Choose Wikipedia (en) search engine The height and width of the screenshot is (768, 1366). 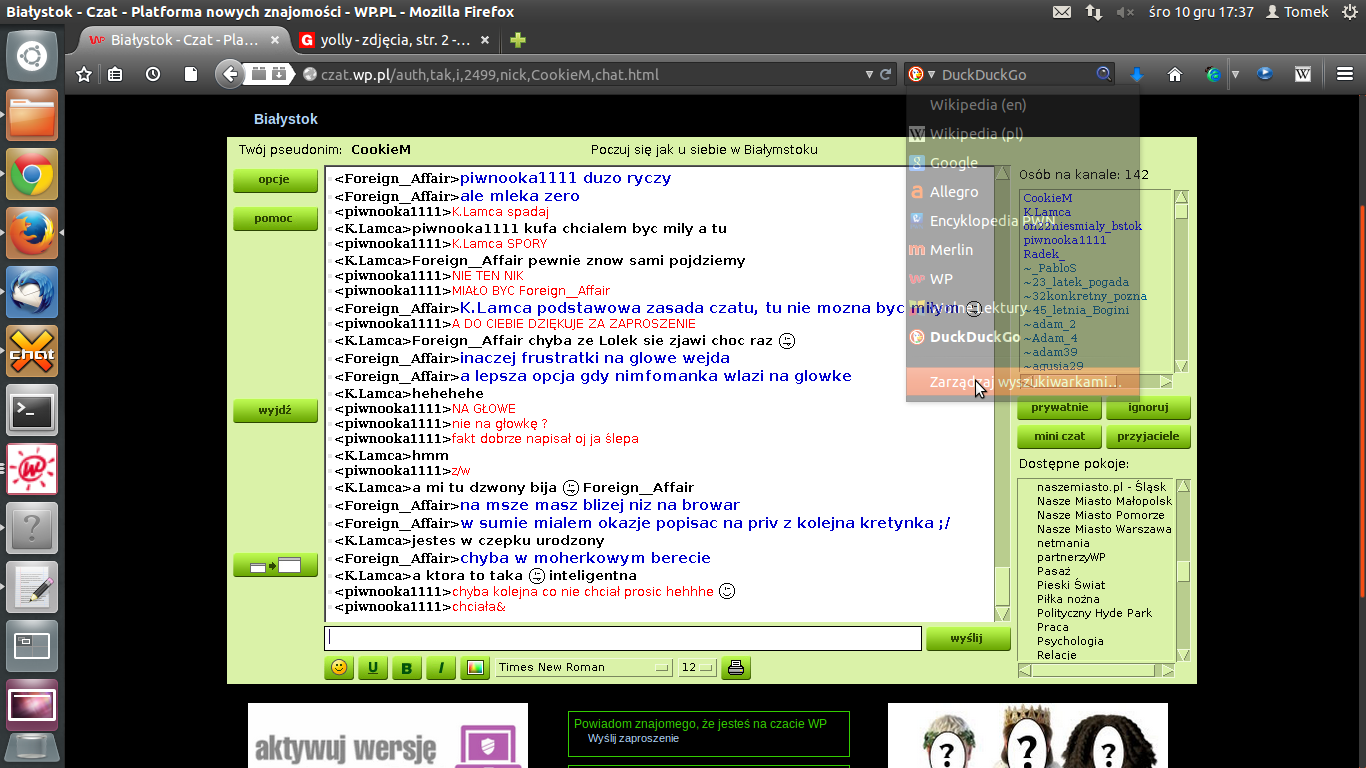click(1023, 105)
